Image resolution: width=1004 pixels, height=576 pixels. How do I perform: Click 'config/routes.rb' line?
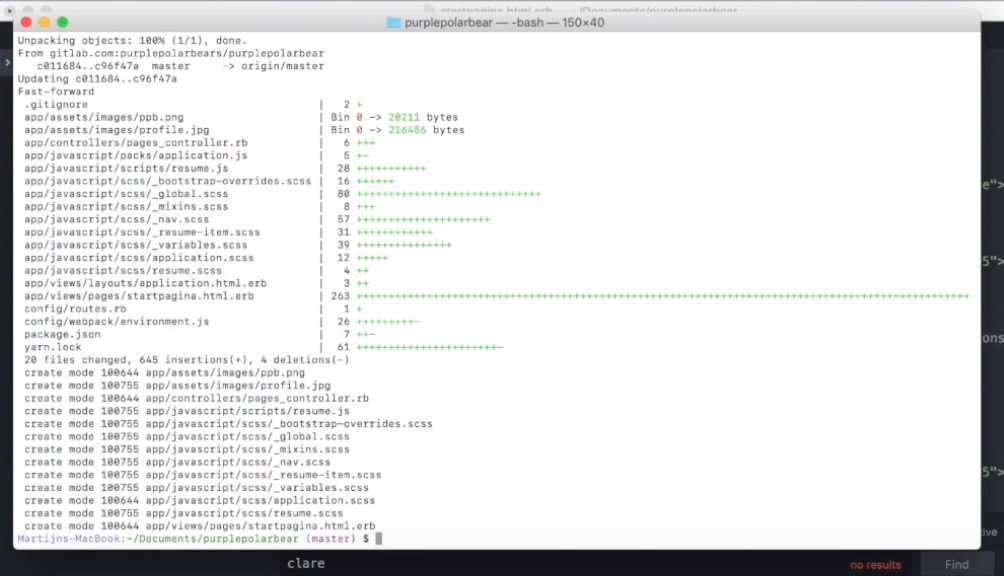coord(75,309)
